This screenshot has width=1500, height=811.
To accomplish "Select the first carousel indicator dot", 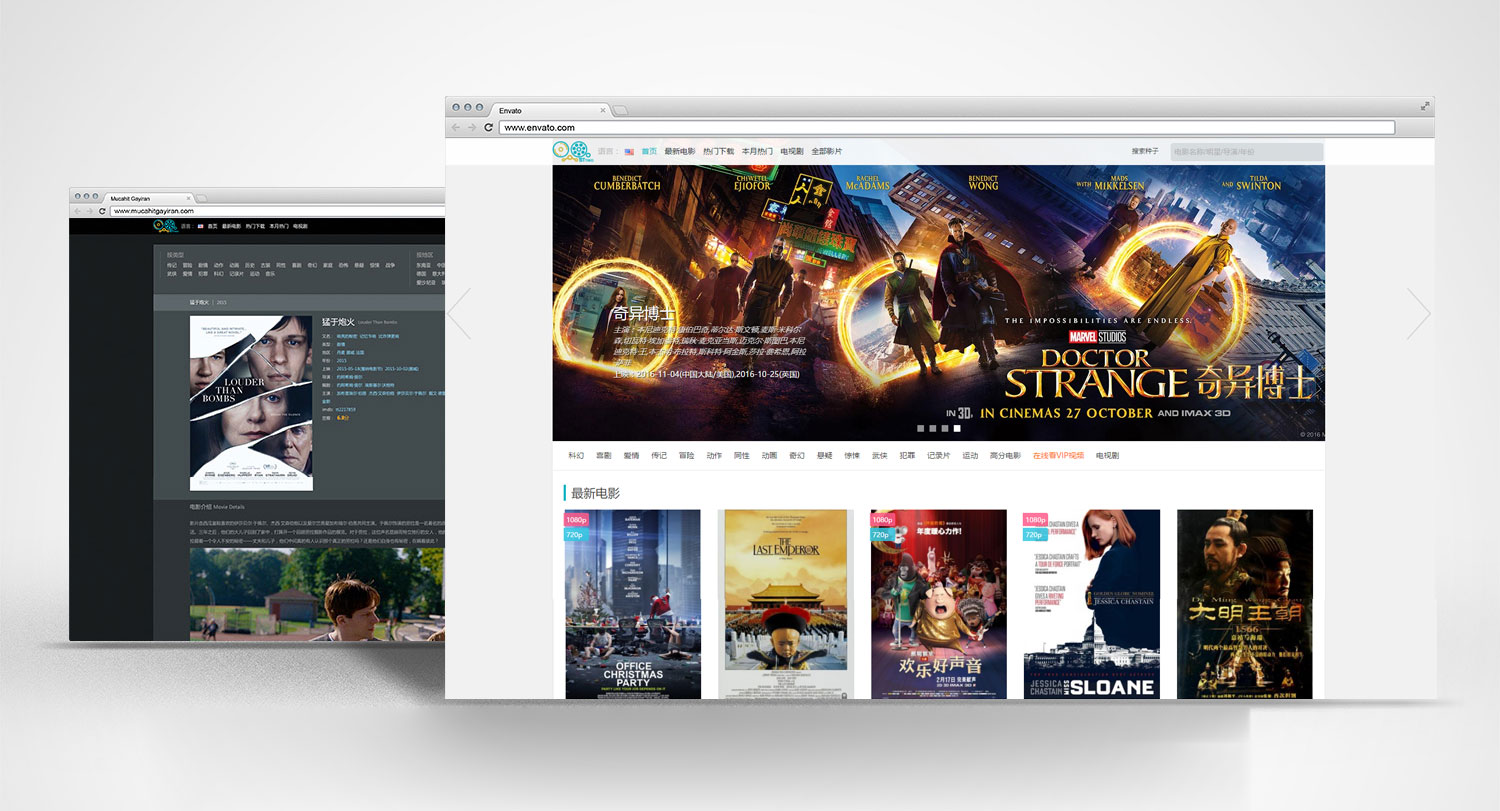I will (x=921, y=428).
